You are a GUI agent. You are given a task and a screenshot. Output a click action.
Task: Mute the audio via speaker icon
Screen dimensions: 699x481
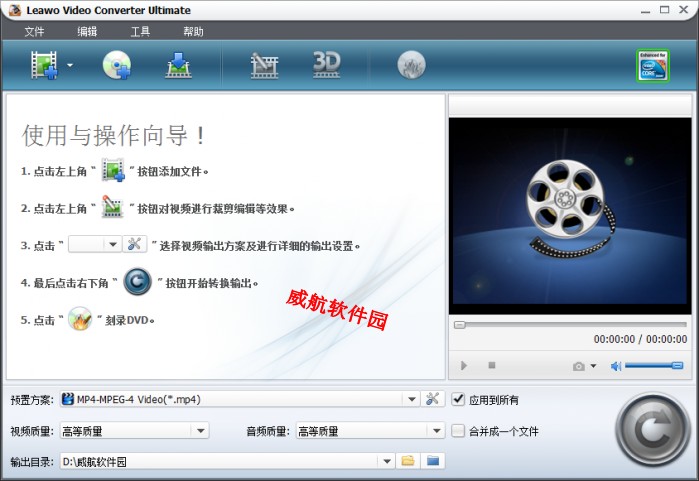616,366
